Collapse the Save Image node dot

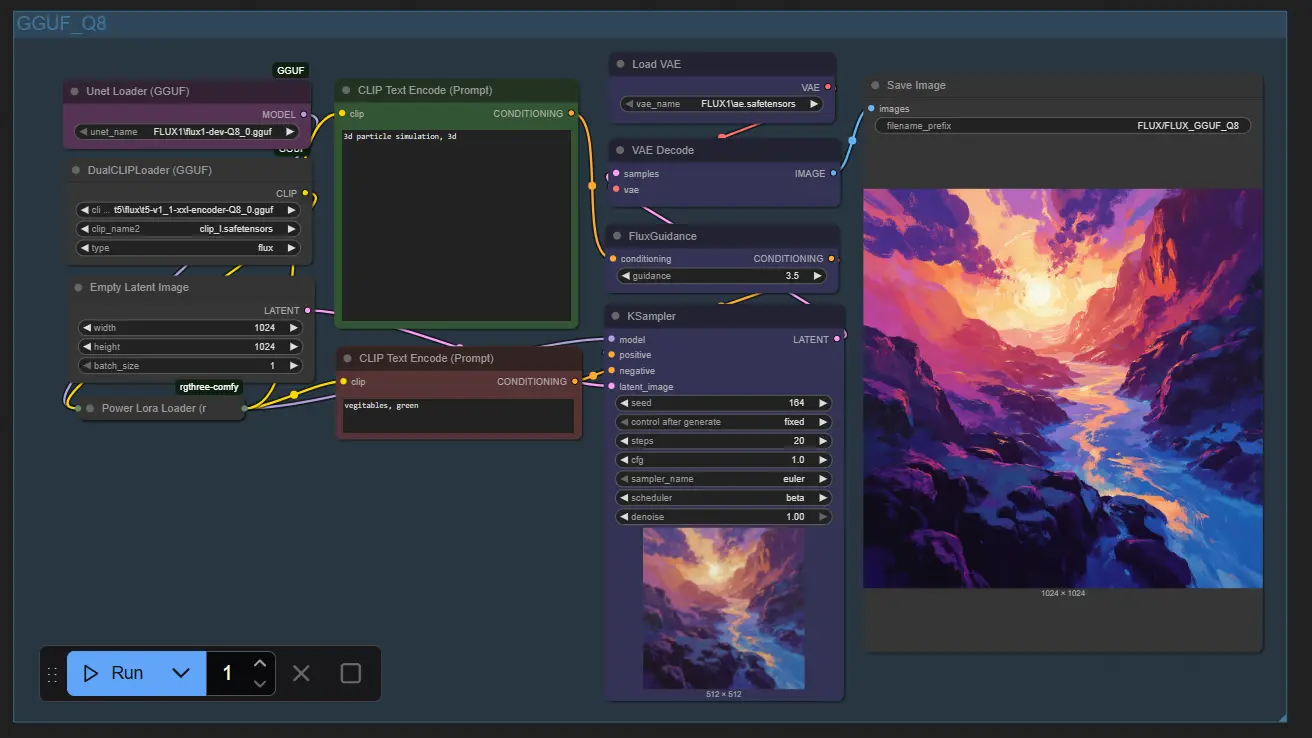point(874,86)
